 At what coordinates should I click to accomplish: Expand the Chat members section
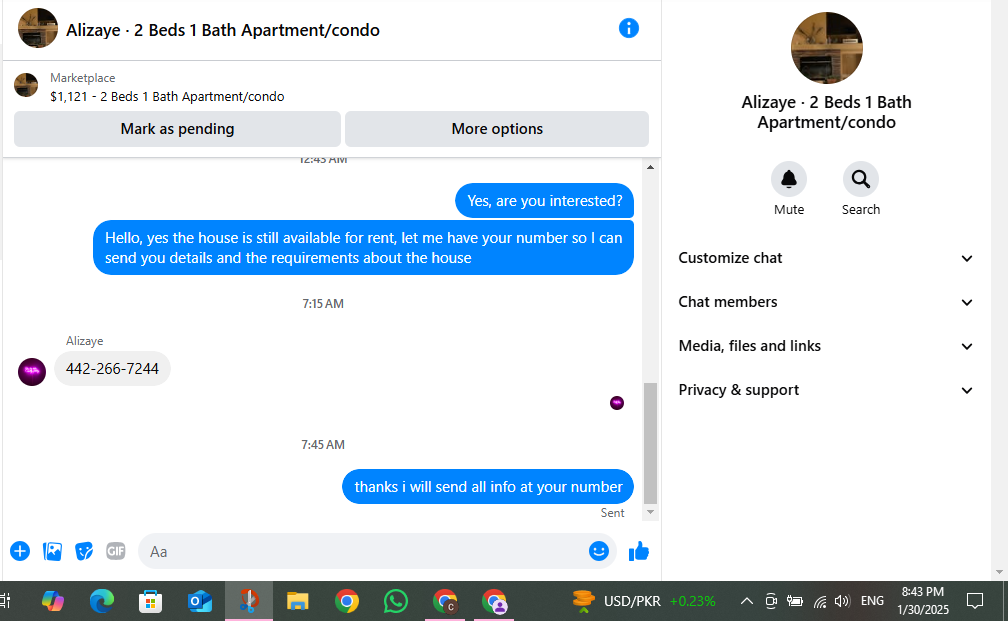826,302
